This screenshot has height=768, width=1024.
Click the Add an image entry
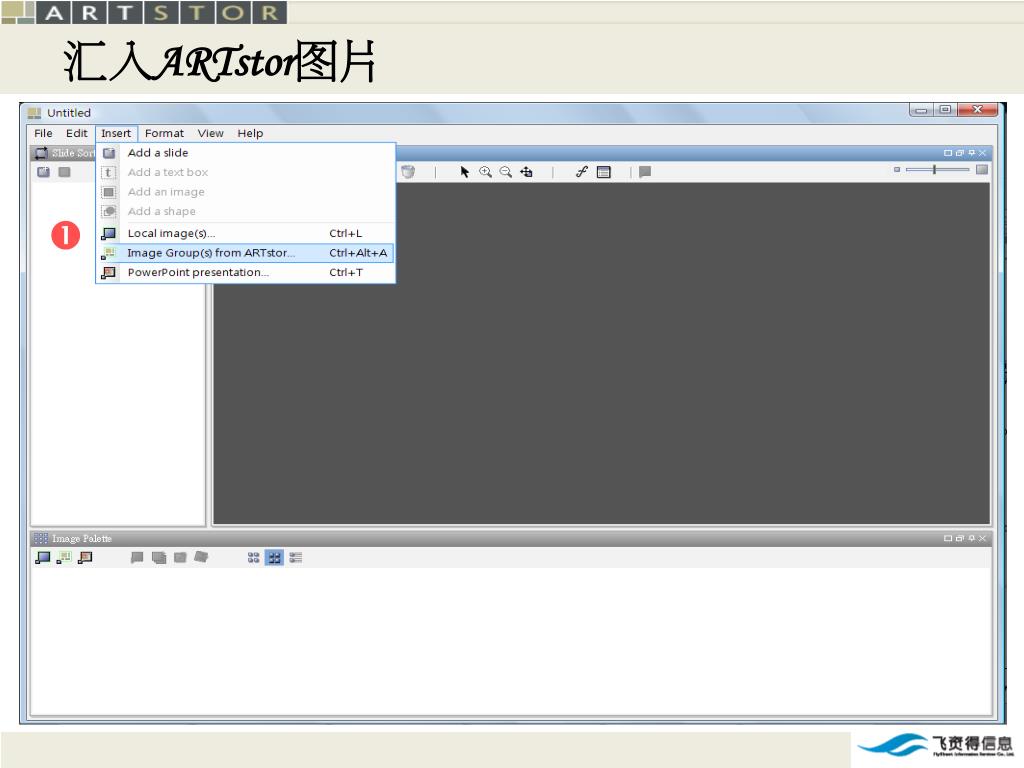coord(246,192)
